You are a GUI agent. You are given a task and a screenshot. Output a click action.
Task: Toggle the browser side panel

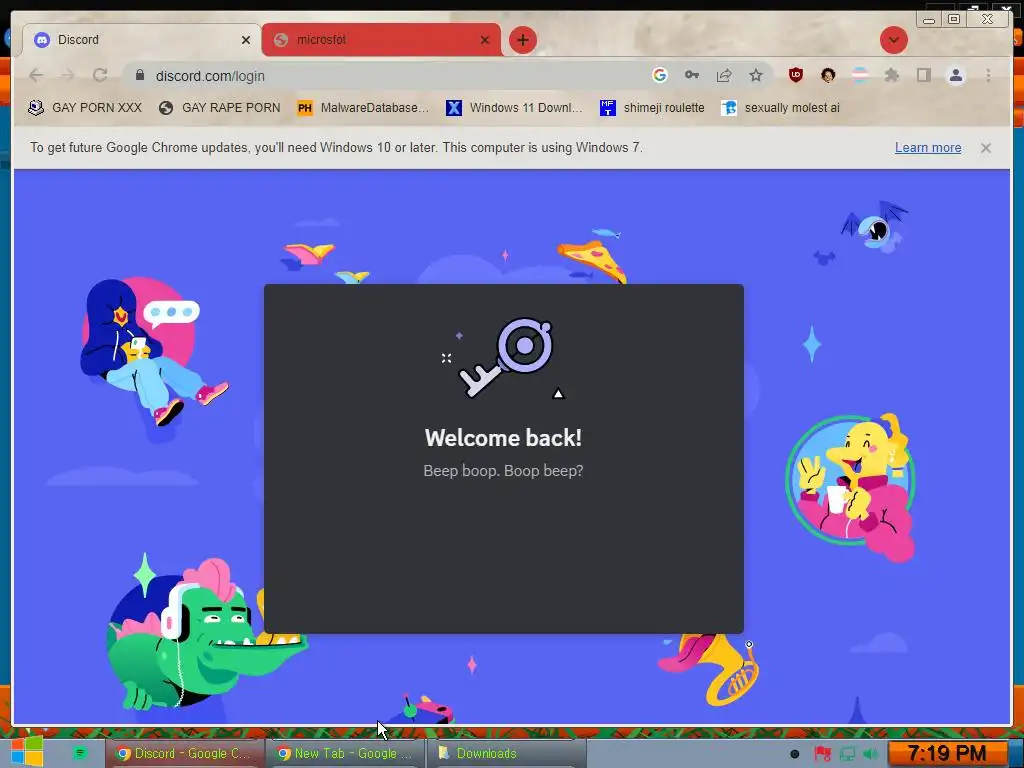coord(923,75)
